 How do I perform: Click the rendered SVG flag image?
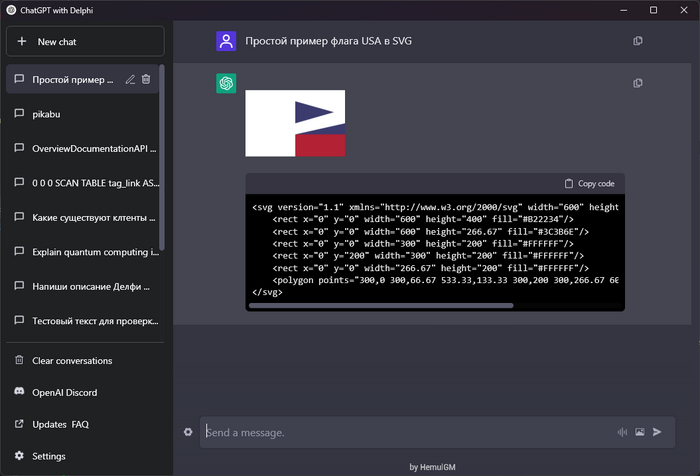pos(295,123)
